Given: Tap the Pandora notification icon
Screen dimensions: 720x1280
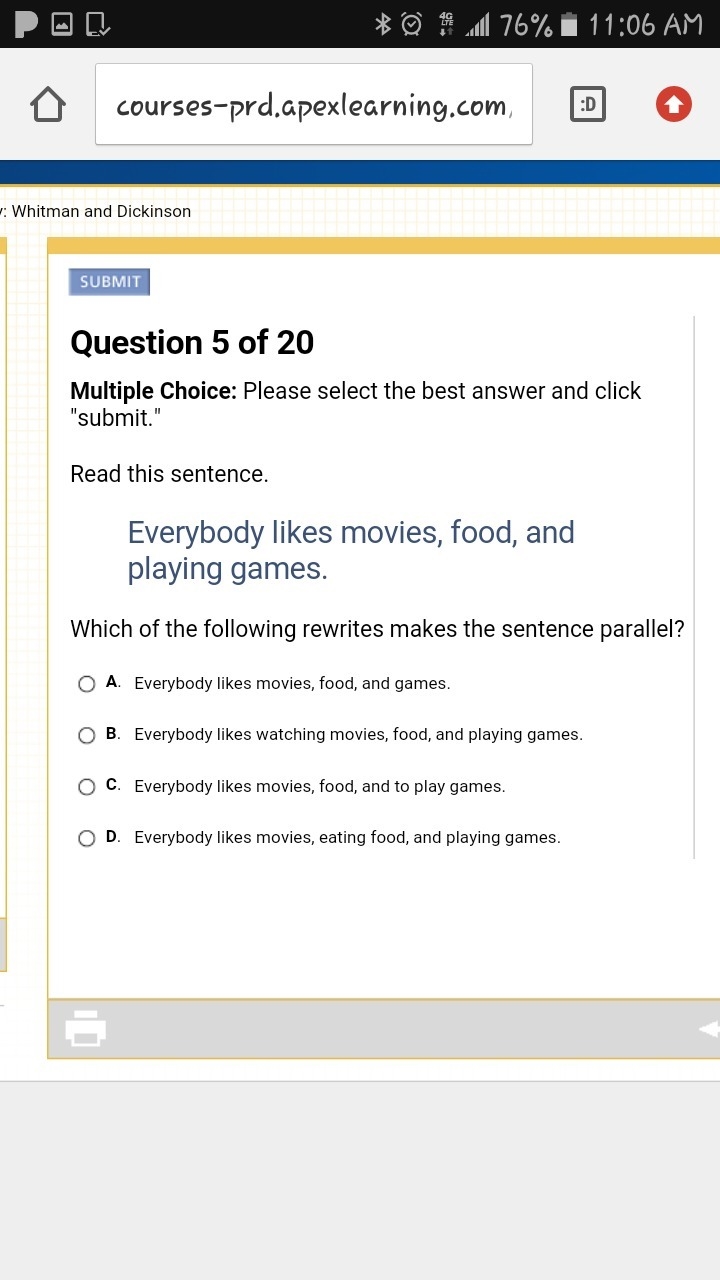Looking at the screenshot, I should 26,24.
